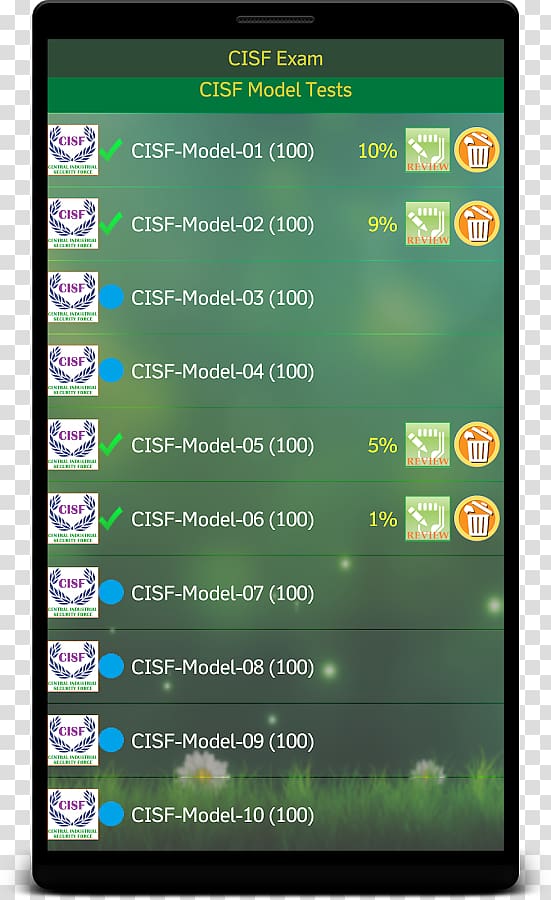Click the 10% score of Model-01
Image resolution: width=551 pixels, height=900 pixels.
[377, 151]
